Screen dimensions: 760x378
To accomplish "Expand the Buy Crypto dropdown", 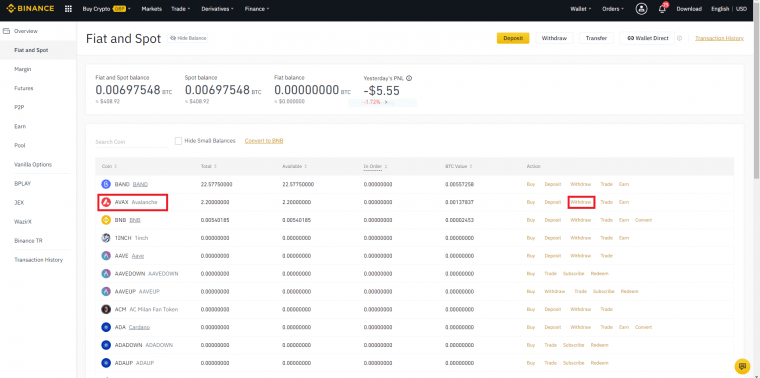I will click(106, 9).
